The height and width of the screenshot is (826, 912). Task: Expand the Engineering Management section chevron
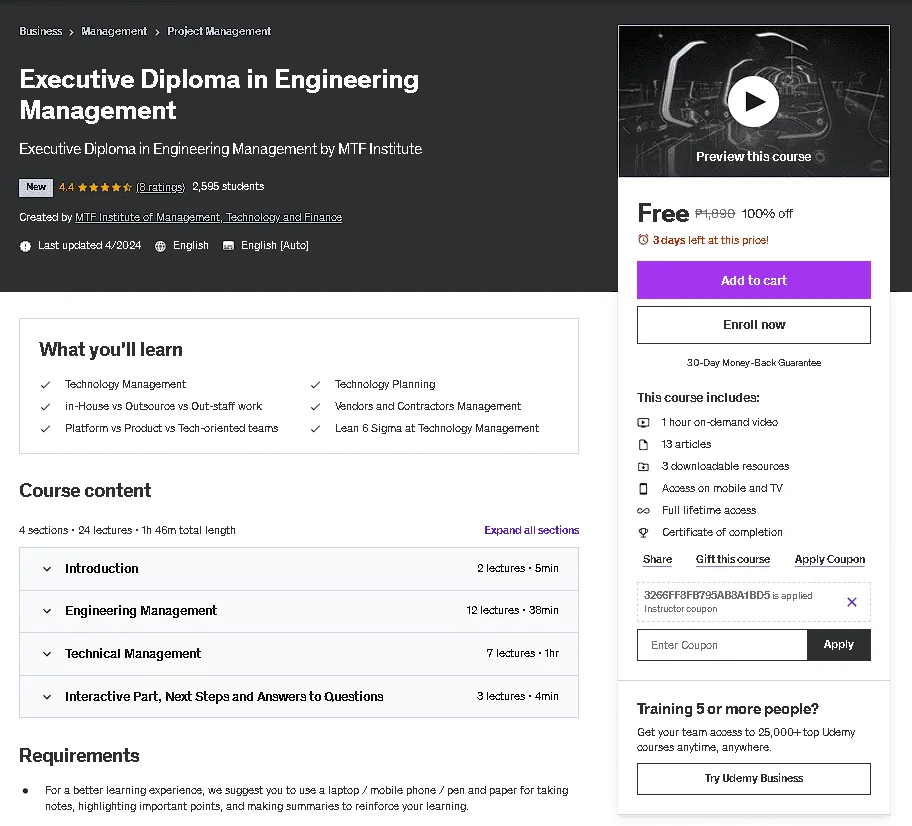pyautogui.click(x=47, y=611)
